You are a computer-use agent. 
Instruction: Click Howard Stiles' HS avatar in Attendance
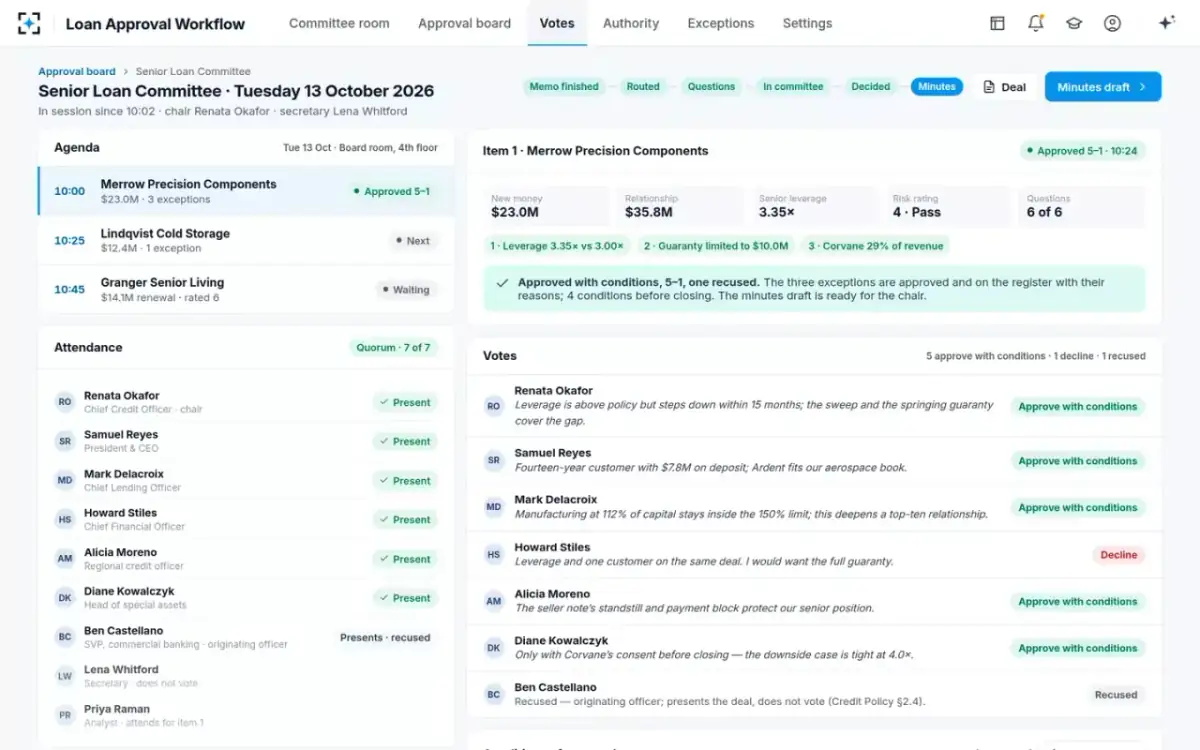coord(65,519)
